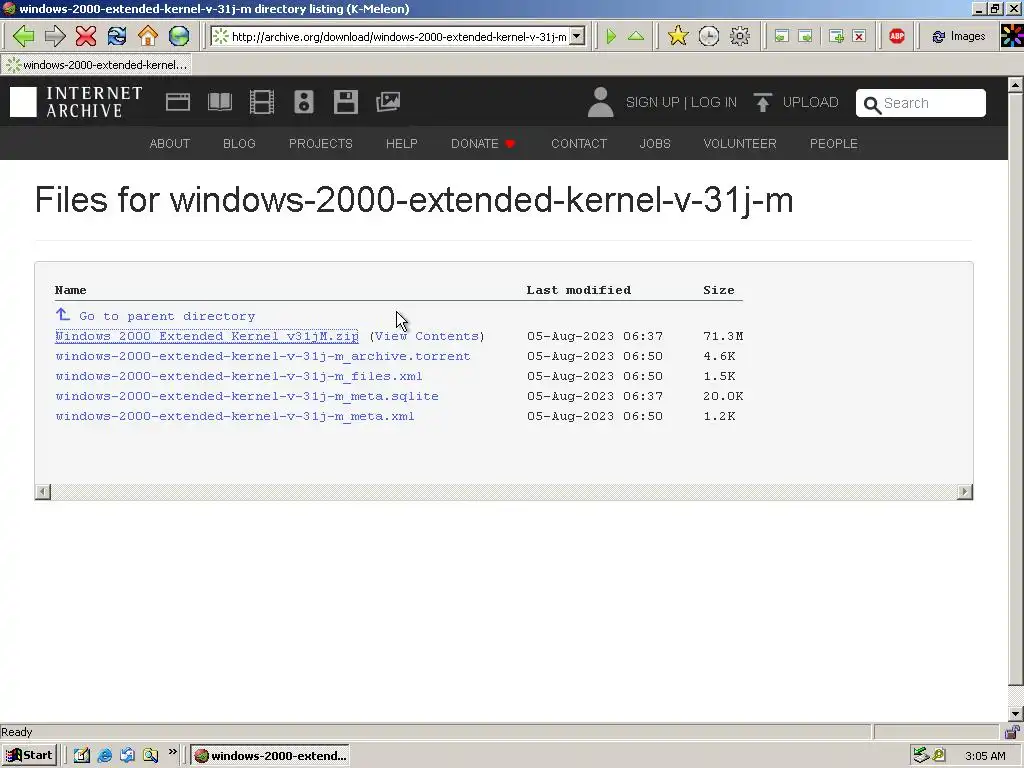Click the page vertical scrollbar up arrow
The width and height of the screenshot is (1024, 768).
1015,84
